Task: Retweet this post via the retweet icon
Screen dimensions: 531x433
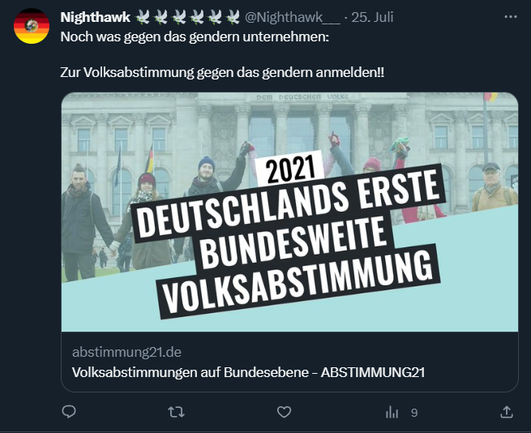Action: [176, 412]
